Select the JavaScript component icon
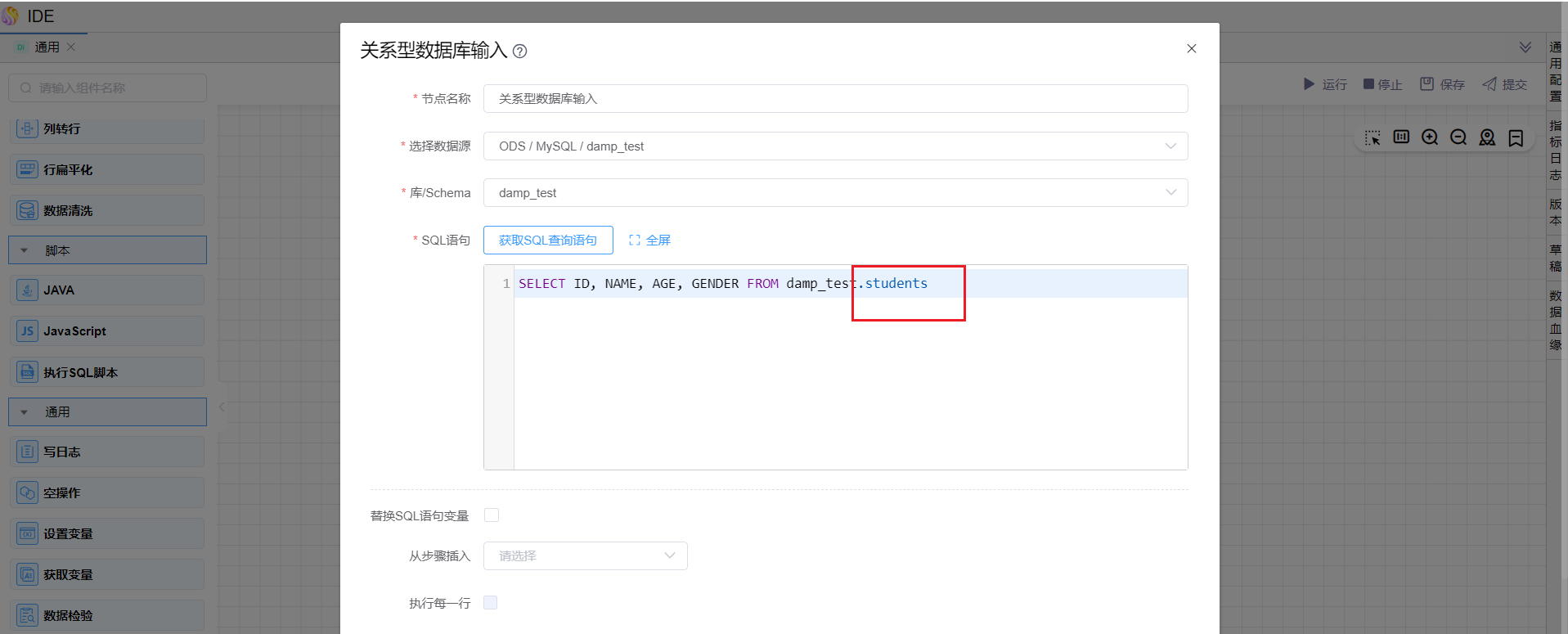 coord(27,331)
